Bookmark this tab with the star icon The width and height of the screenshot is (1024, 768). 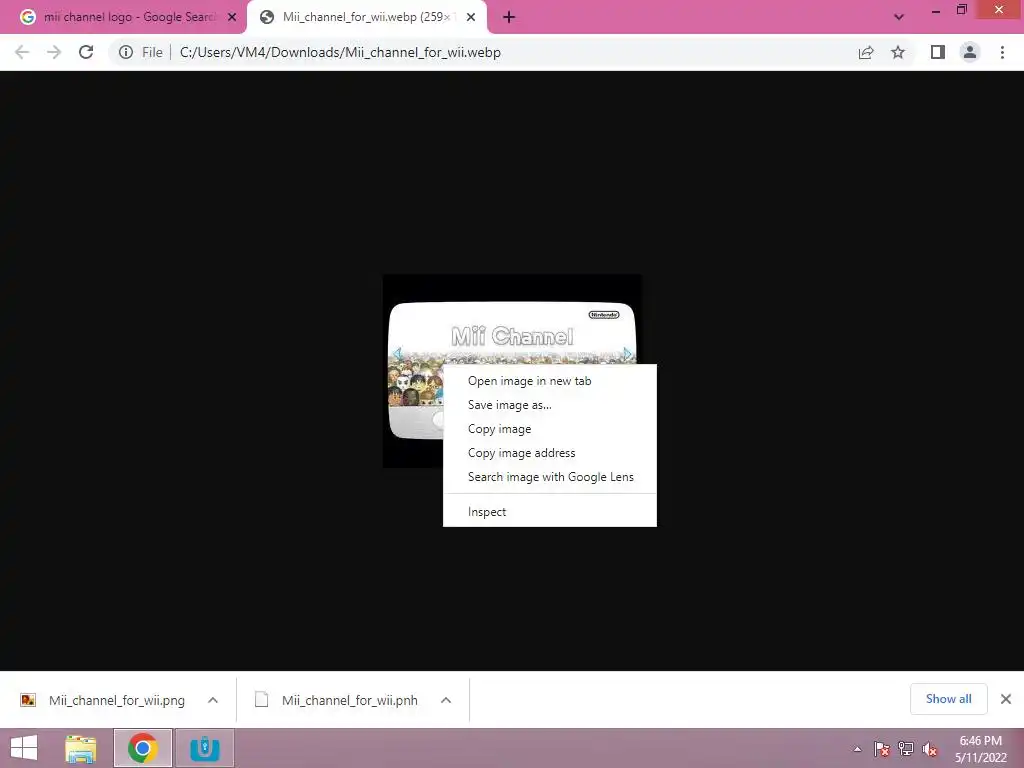tap(898, 52)
